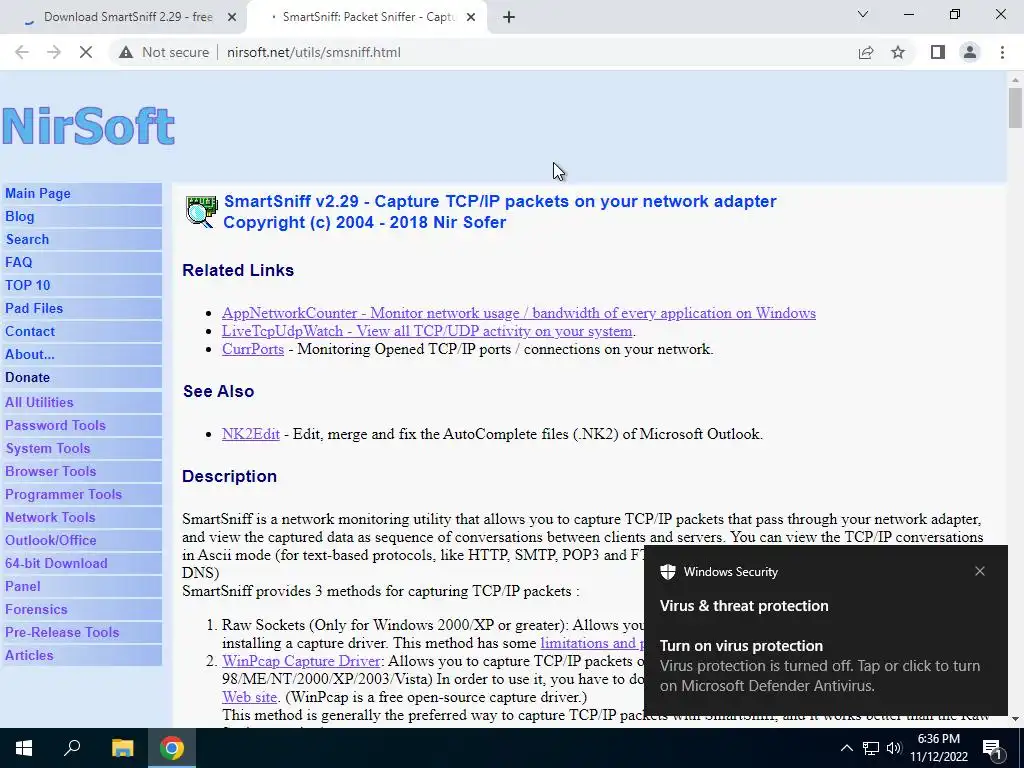Screen dimensions: 1024x768
Task: Follow the WinPcap Capture Driver link
Action: pyautogui.click(x=300, y=661)
